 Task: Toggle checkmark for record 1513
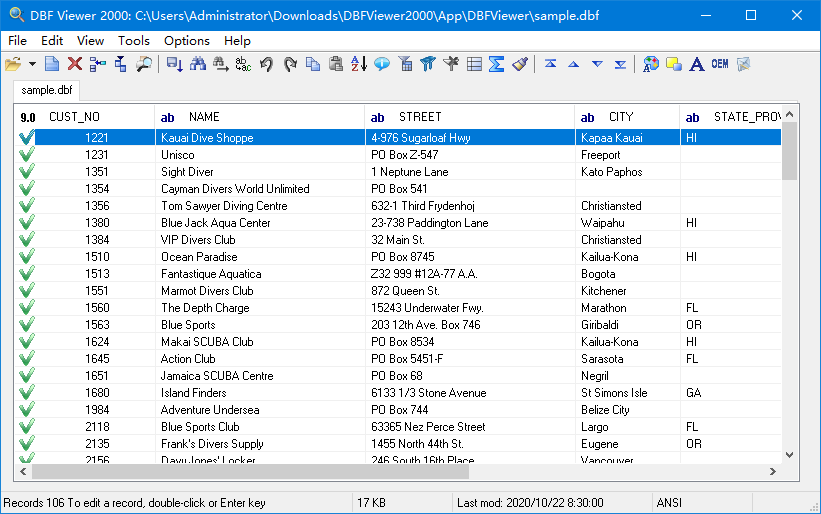26,273
